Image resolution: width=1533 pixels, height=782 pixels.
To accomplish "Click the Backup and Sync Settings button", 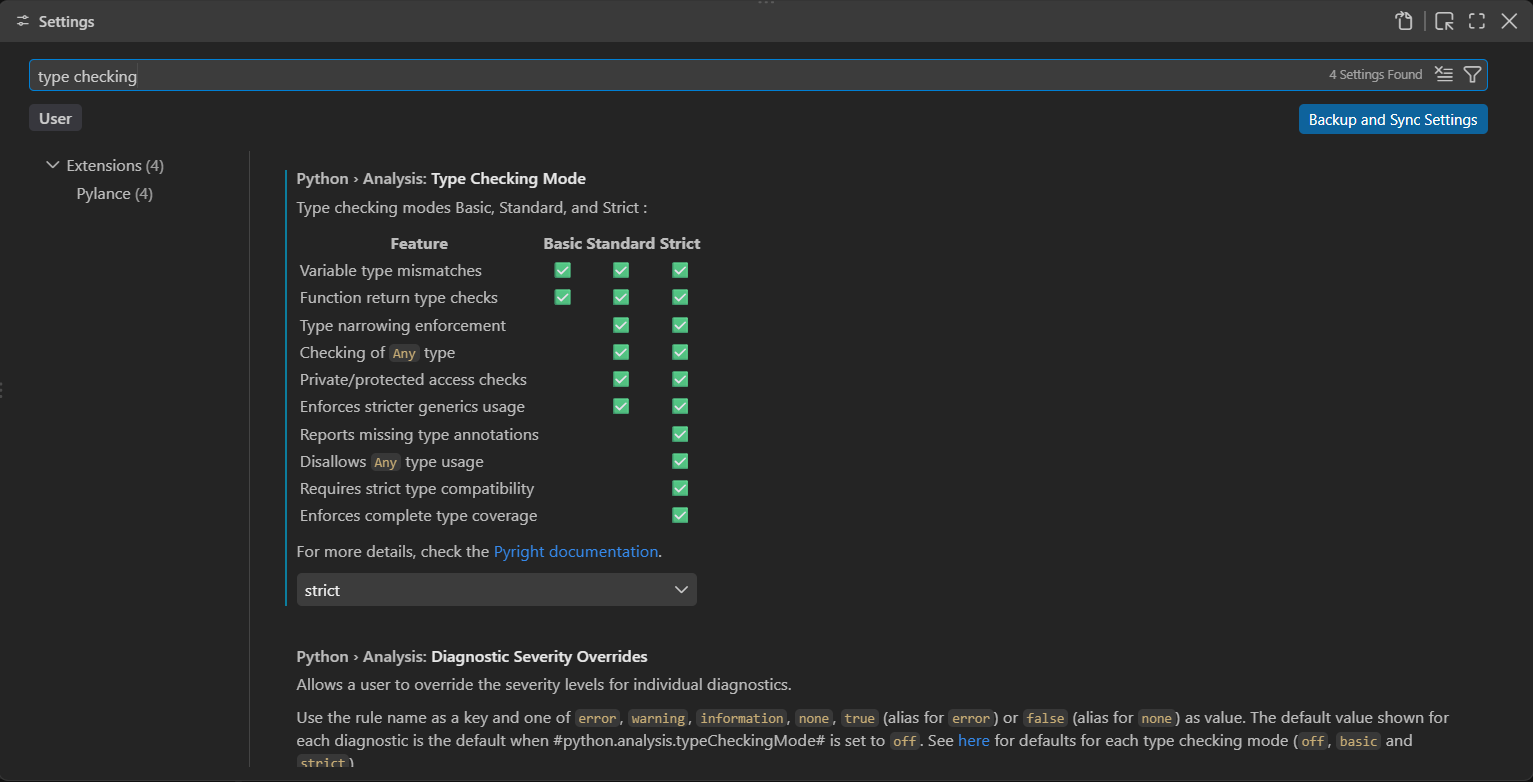I will (x=1393, y=119).
